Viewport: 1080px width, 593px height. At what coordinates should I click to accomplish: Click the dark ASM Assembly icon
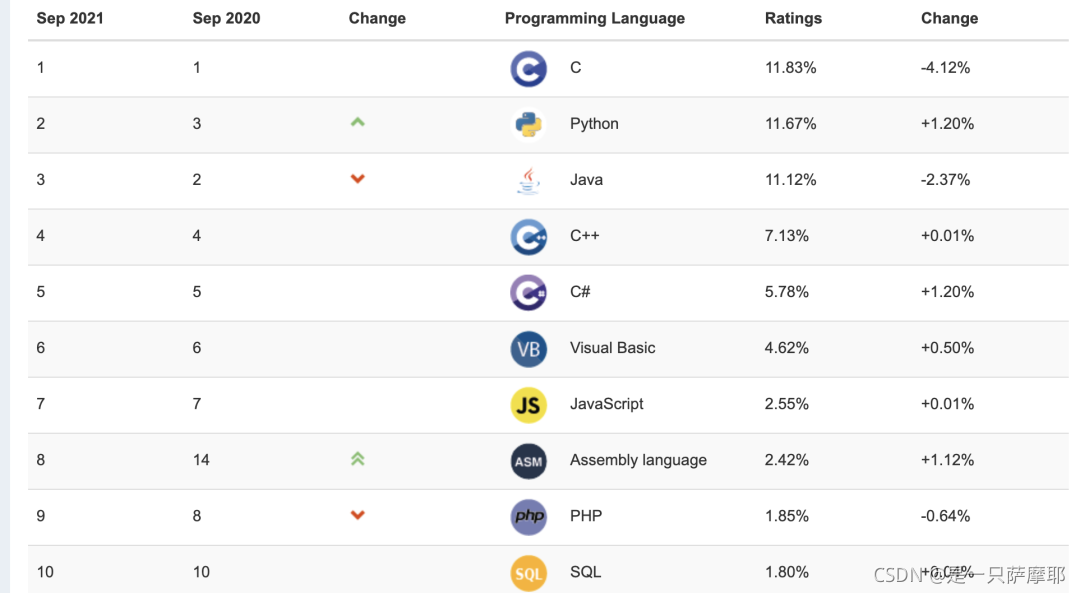point(528,461)
